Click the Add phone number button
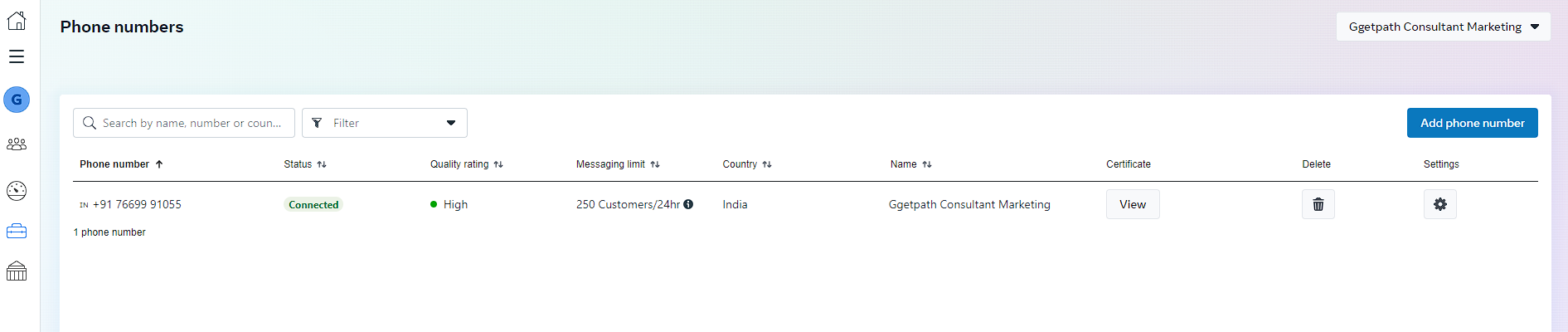 click(1473, 123)
